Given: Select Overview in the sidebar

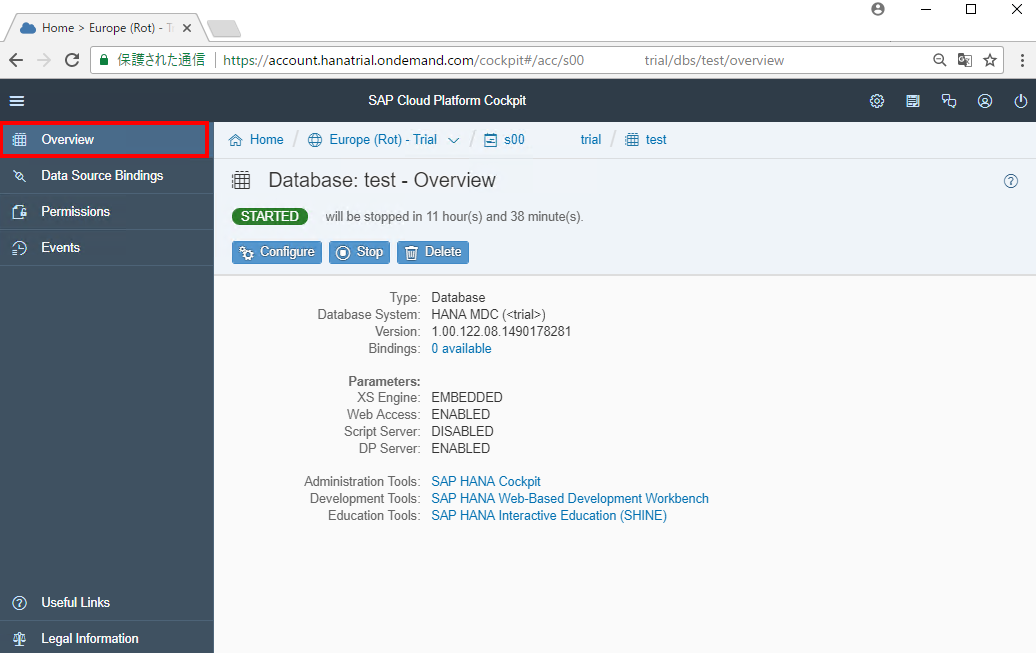Looking at the screenshot, I should point(106,139).
